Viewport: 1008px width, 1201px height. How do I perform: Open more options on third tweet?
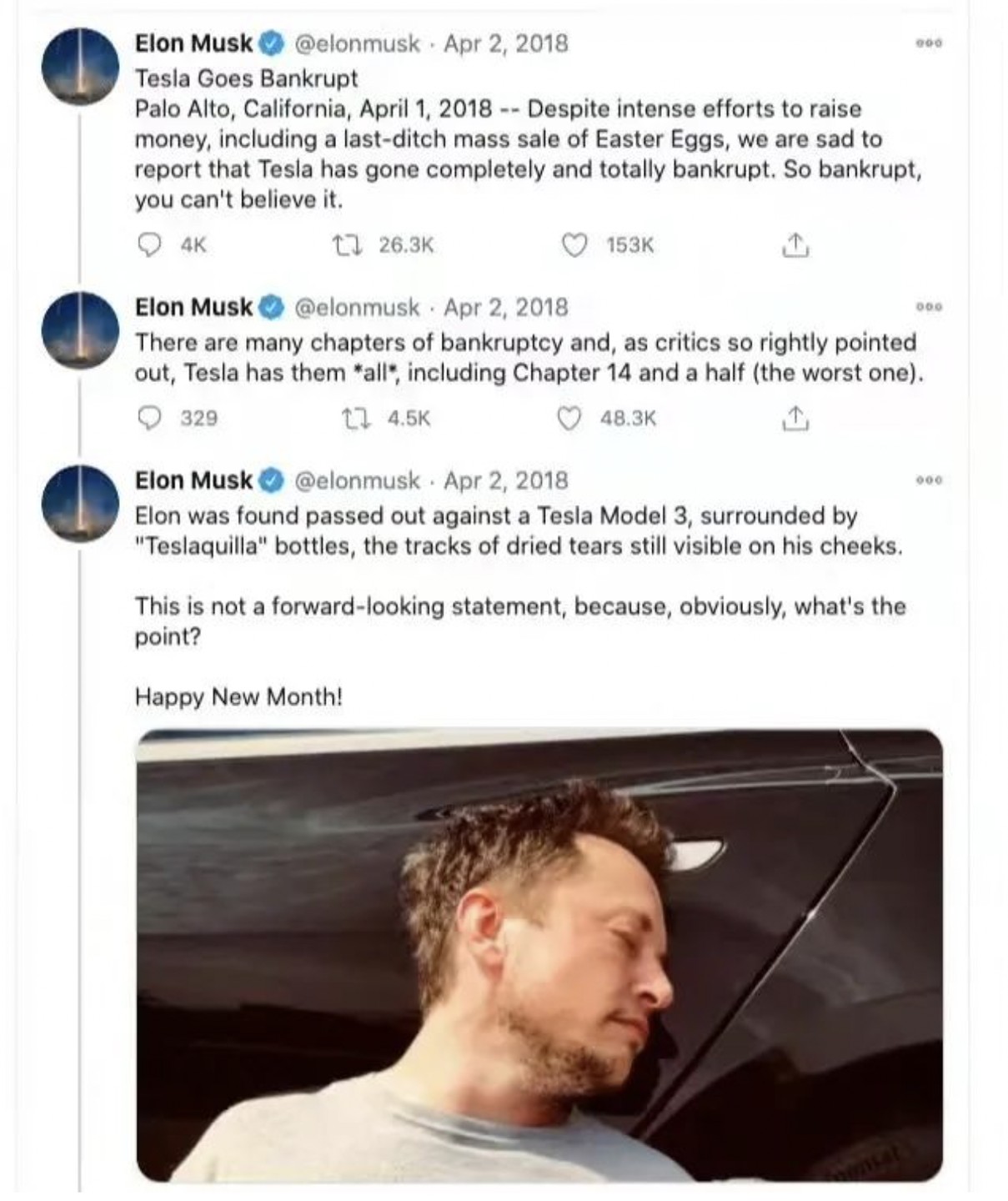pos(929,481)
